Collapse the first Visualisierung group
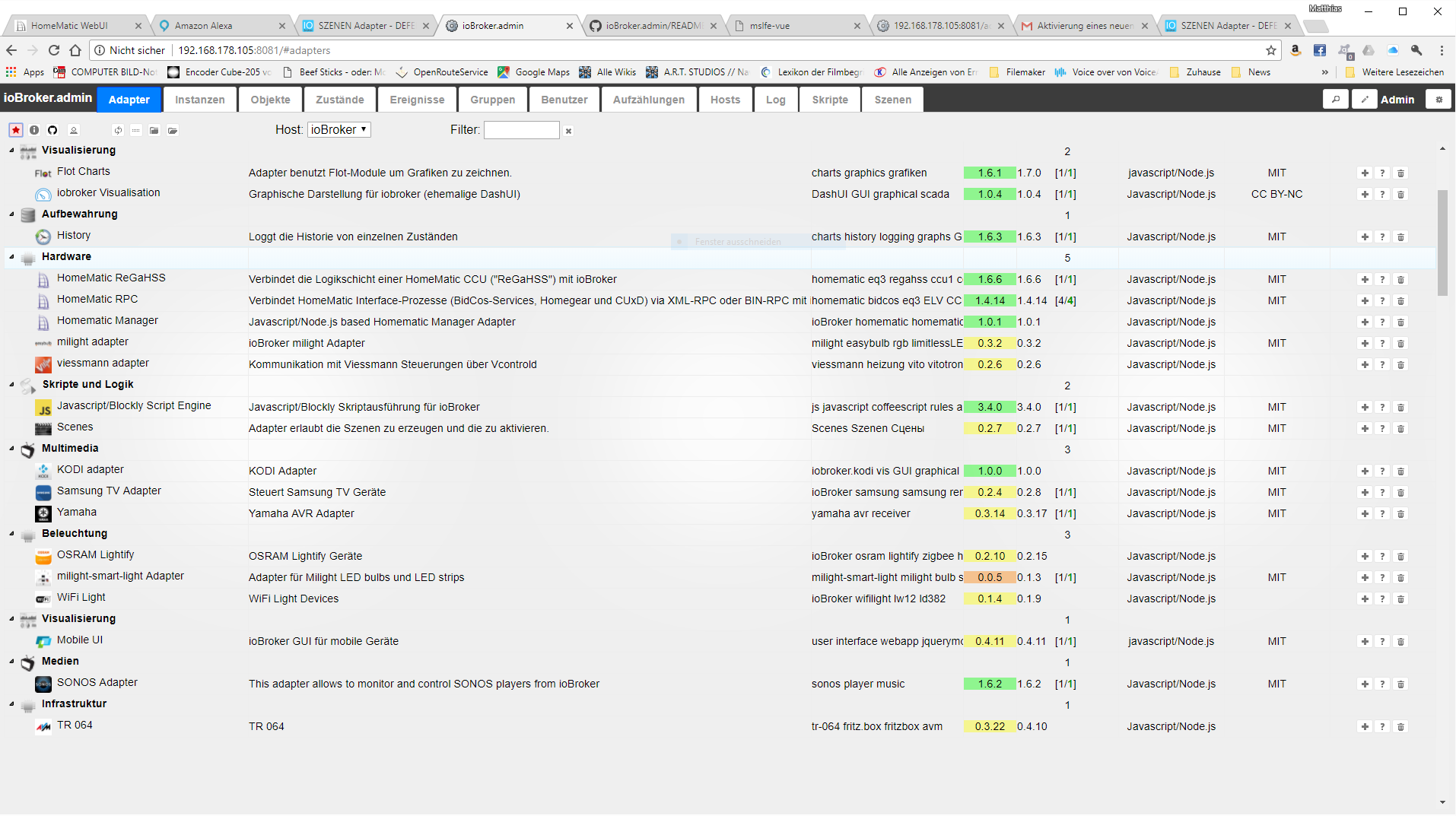The width and height of the screenshot is (1456, 816). click(11, 151)
